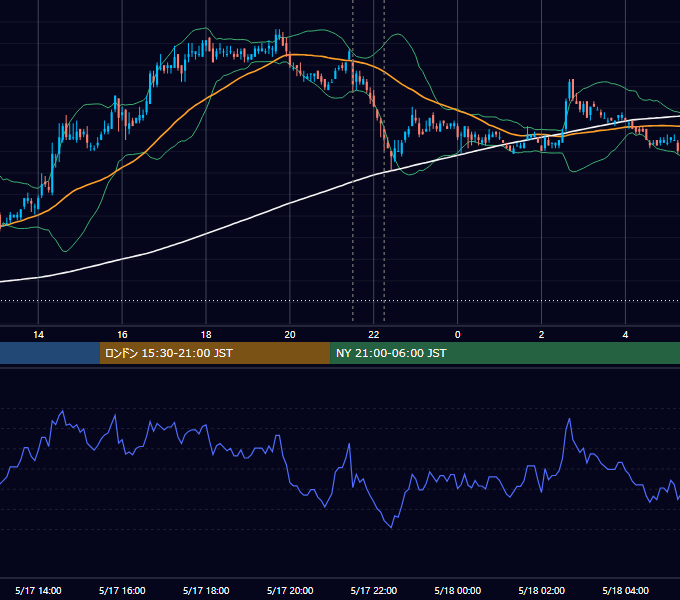Image resolution: width=680 pixels, height=600 pixels.
Task: Click the 0 hour axis label
Action: pos(458,335)
